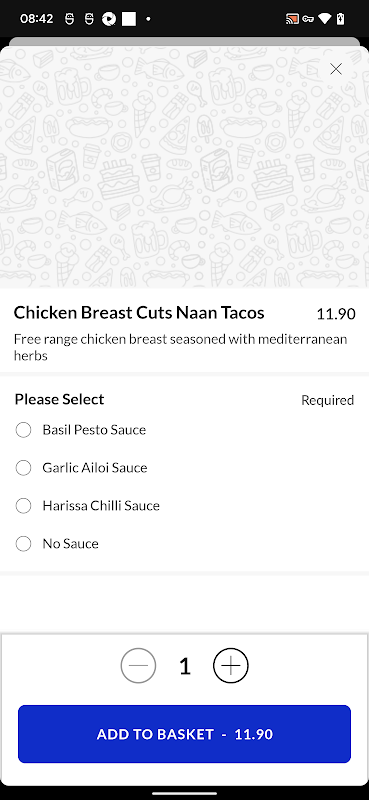Tap the quantity number 1
The image size is (369, 800).
click(x=185, y=666)
